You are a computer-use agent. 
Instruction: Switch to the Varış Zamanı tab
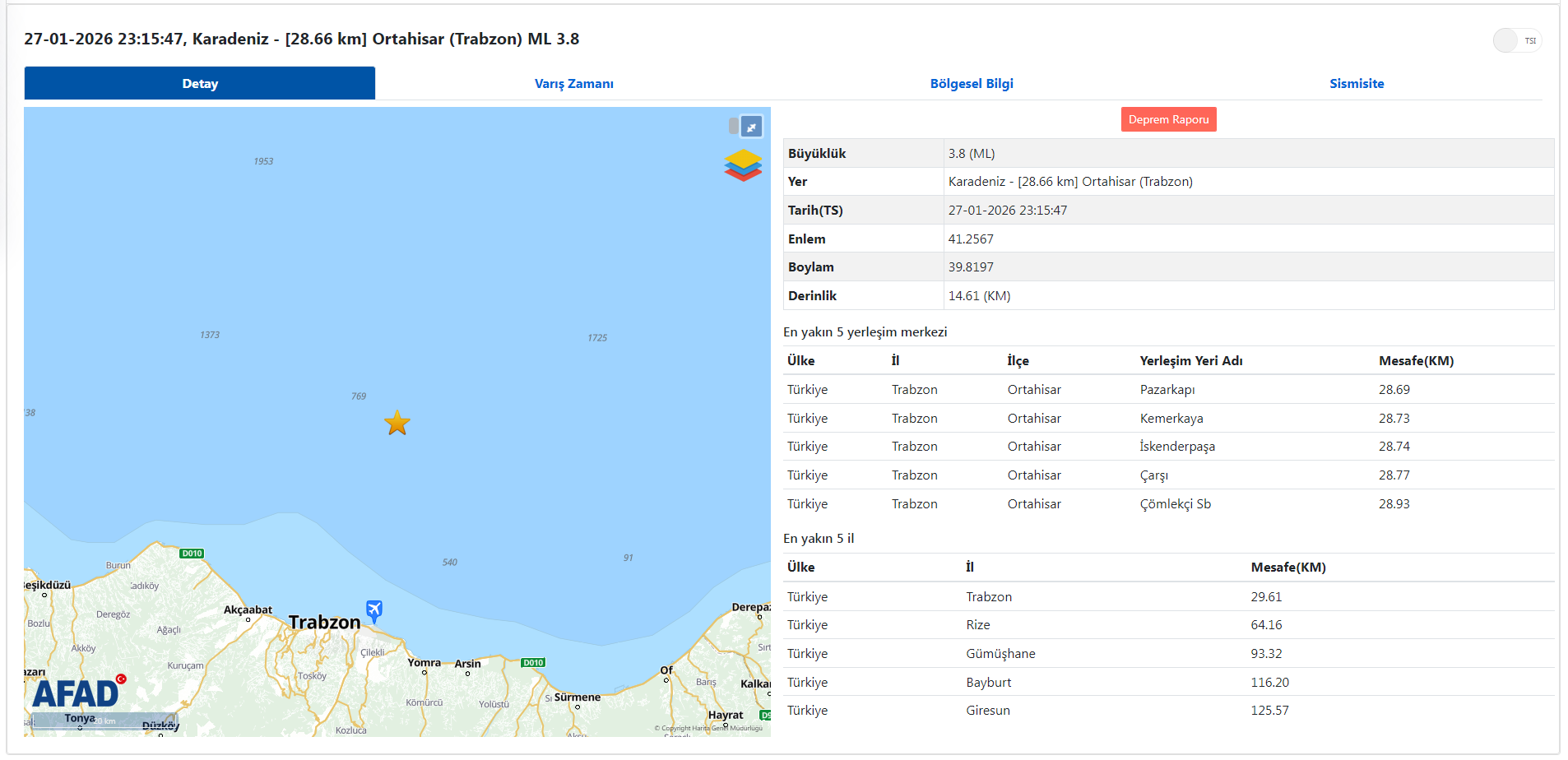click(573, 83)
